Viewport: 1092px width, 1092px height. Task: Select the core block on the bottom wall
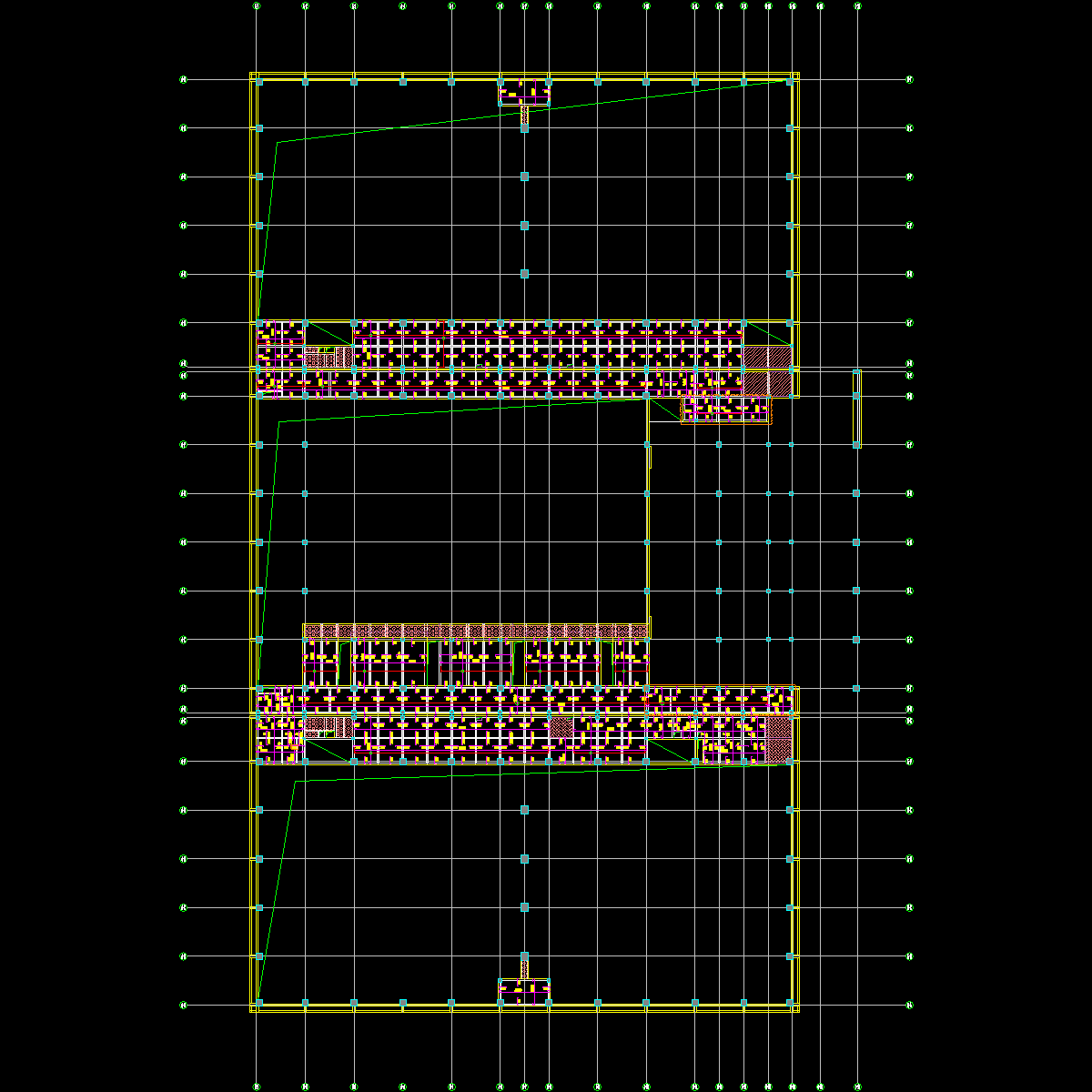pos(524,990)
